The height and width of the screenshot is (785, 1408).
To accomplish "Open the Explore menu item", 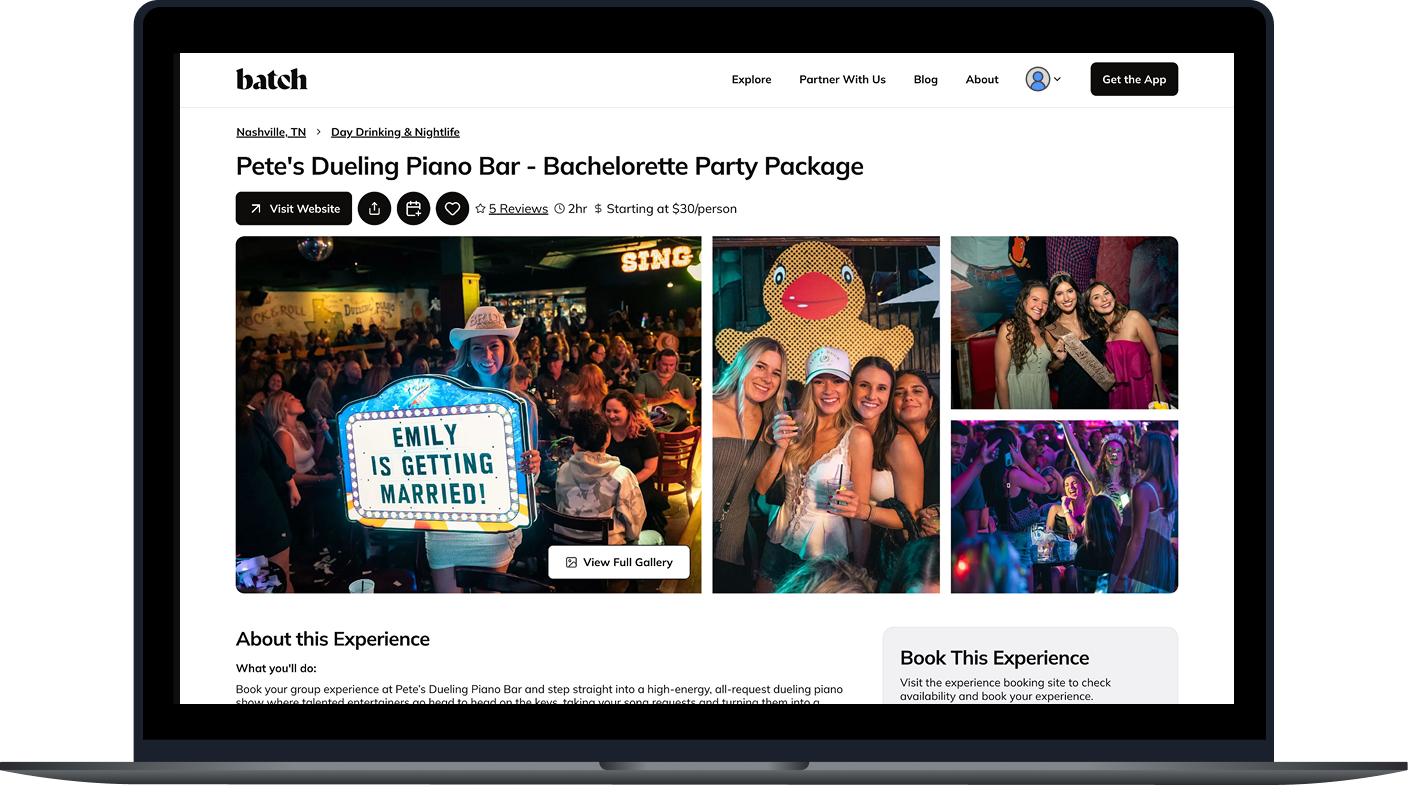I will click(x=751, y=79).
